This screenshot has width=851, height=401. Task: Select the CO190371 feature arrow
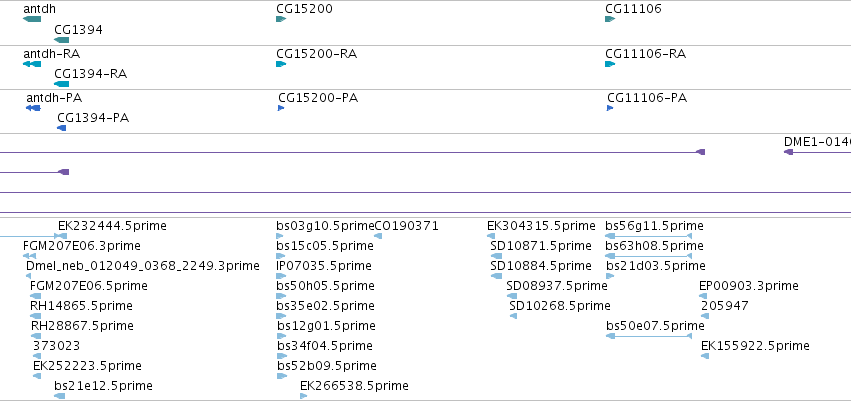378,236
